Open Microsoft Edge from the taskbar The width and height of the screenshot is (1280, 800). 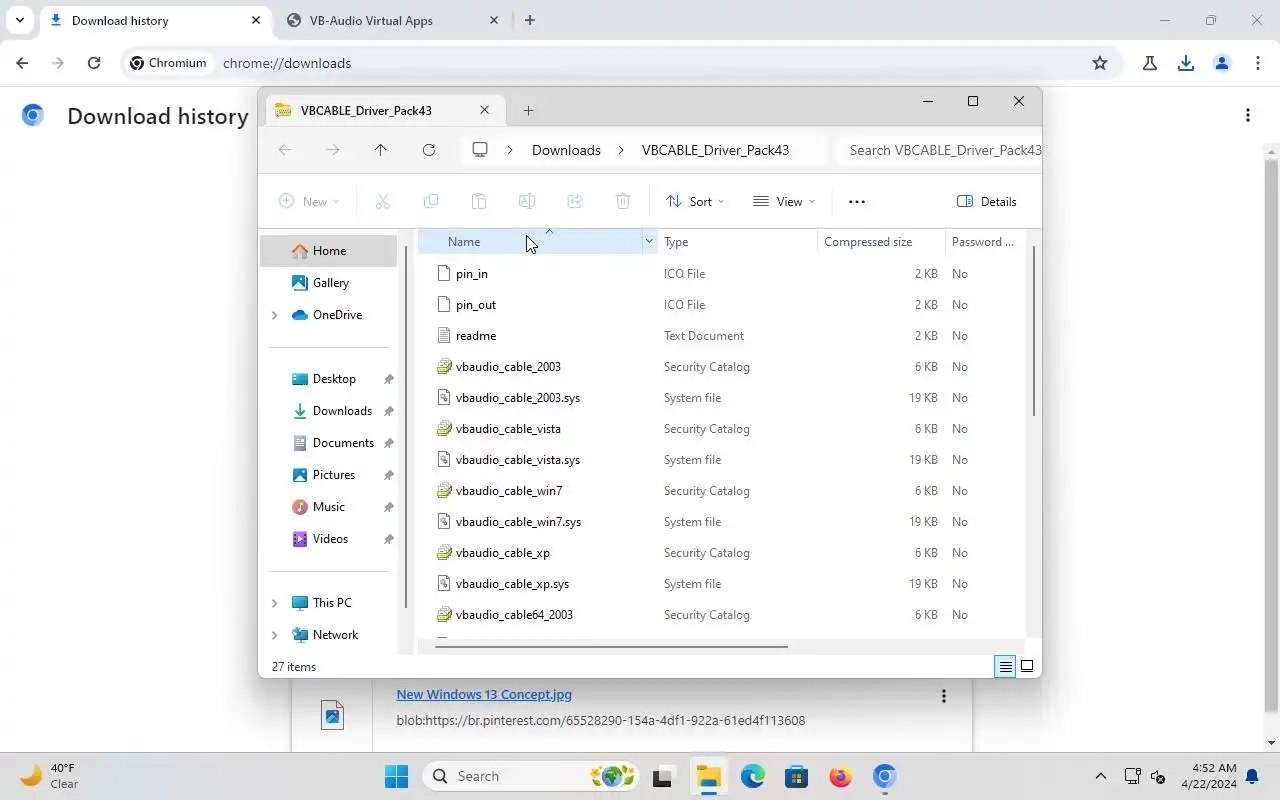[753, 776]
